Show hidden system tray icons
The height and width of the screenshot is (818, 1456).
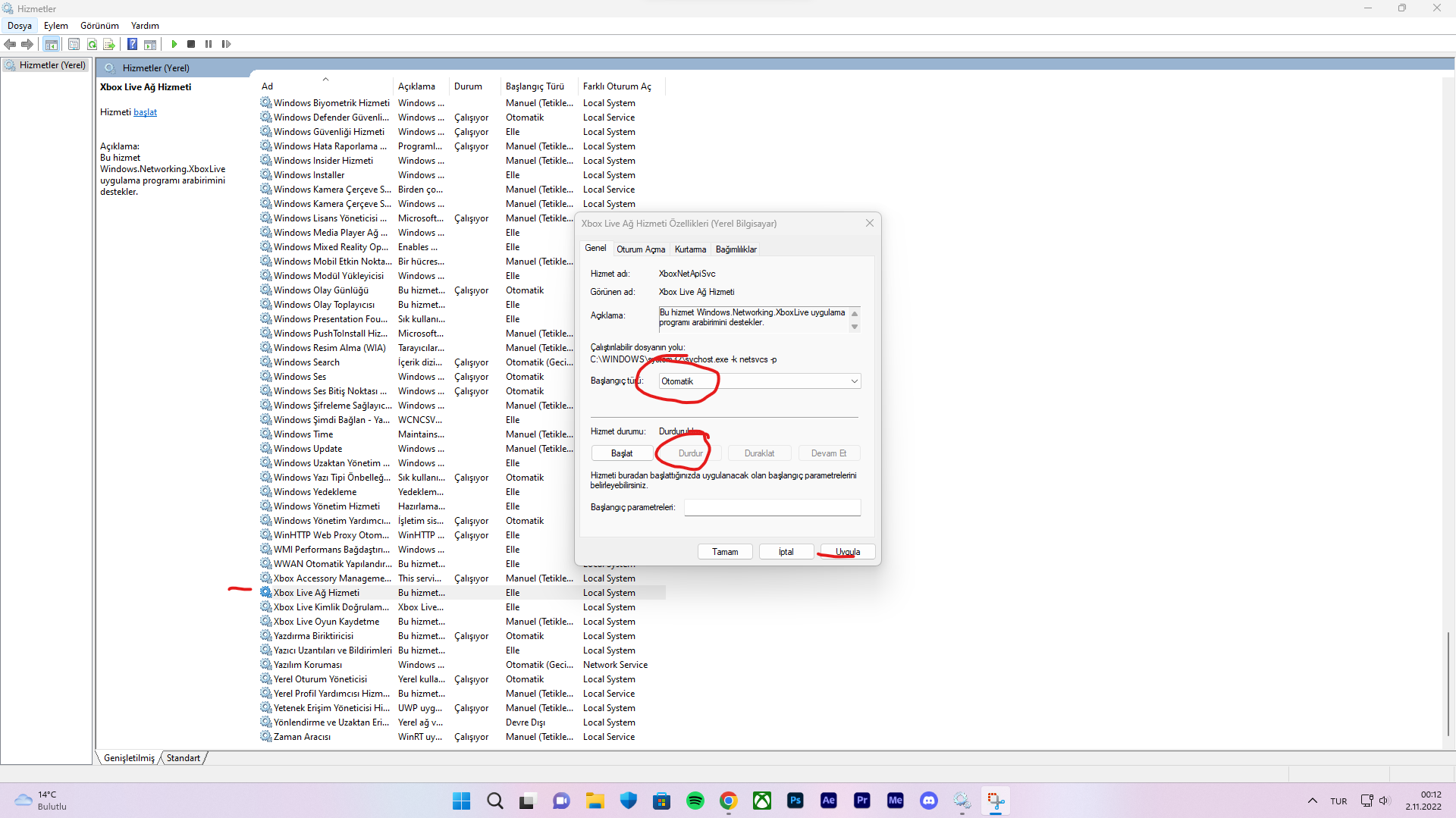(1313, 801)
